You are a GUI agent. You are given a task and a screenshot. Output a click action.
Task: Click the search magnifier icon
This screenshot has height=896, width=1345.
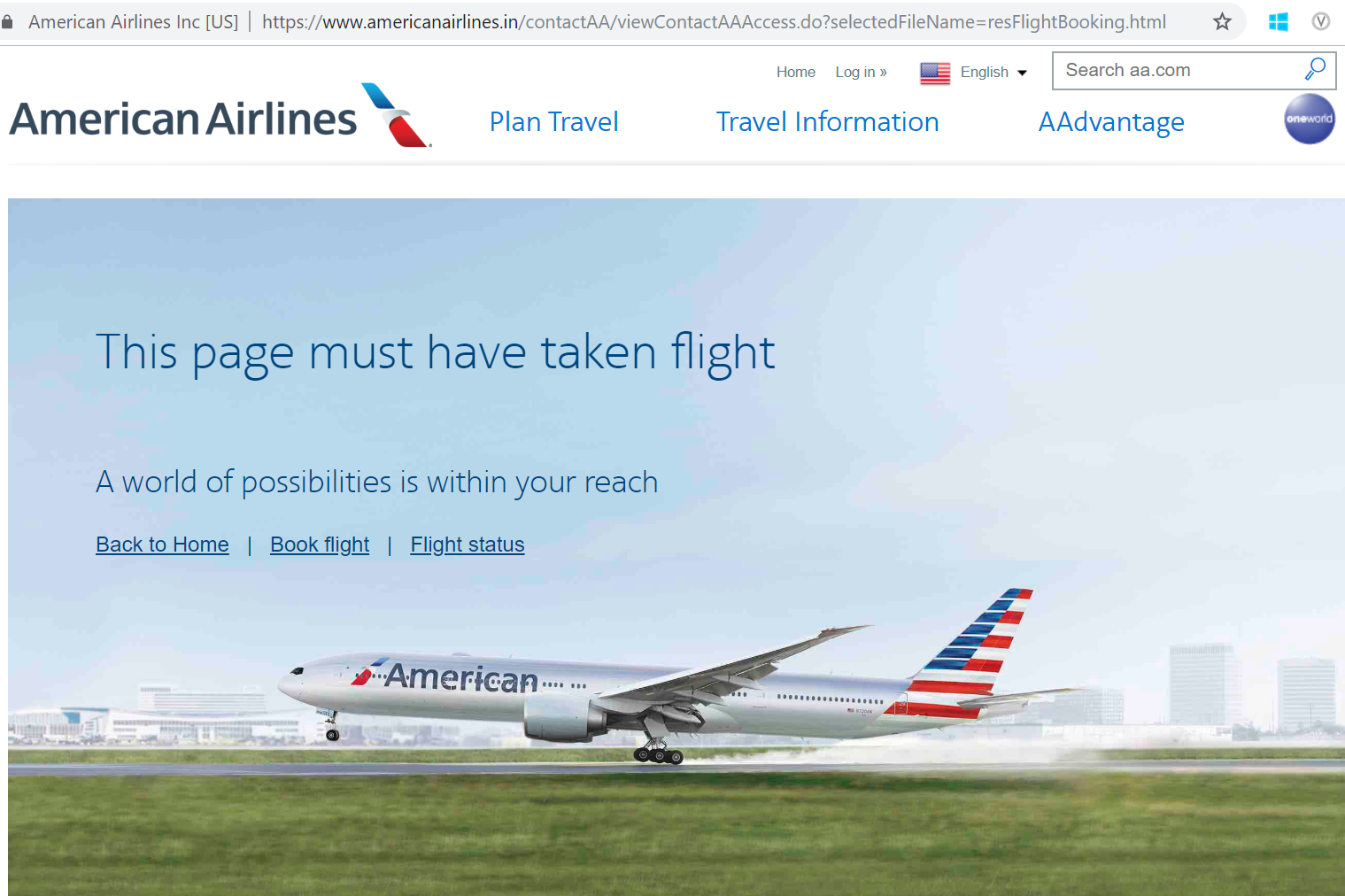[1315, 69]
